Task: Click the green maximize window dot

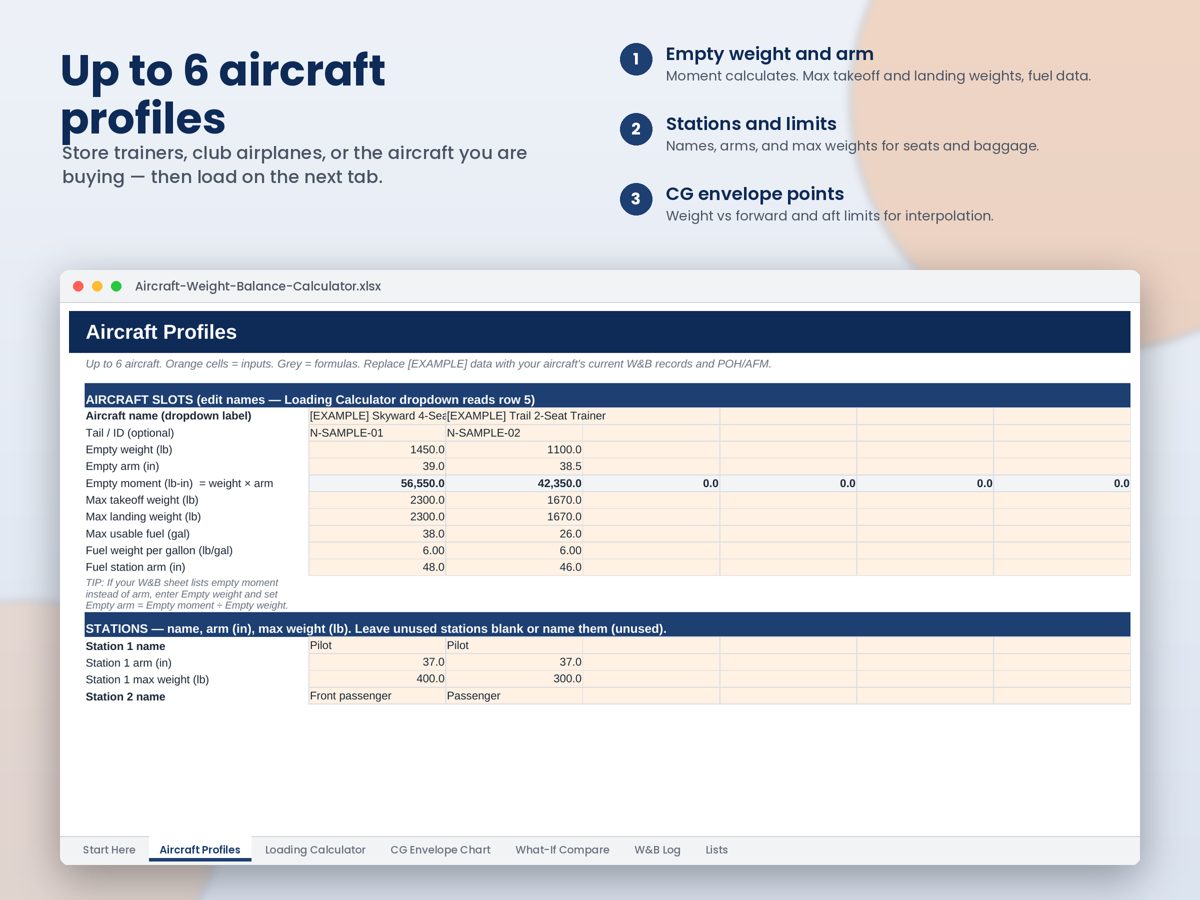Action: tap(116, 286)
